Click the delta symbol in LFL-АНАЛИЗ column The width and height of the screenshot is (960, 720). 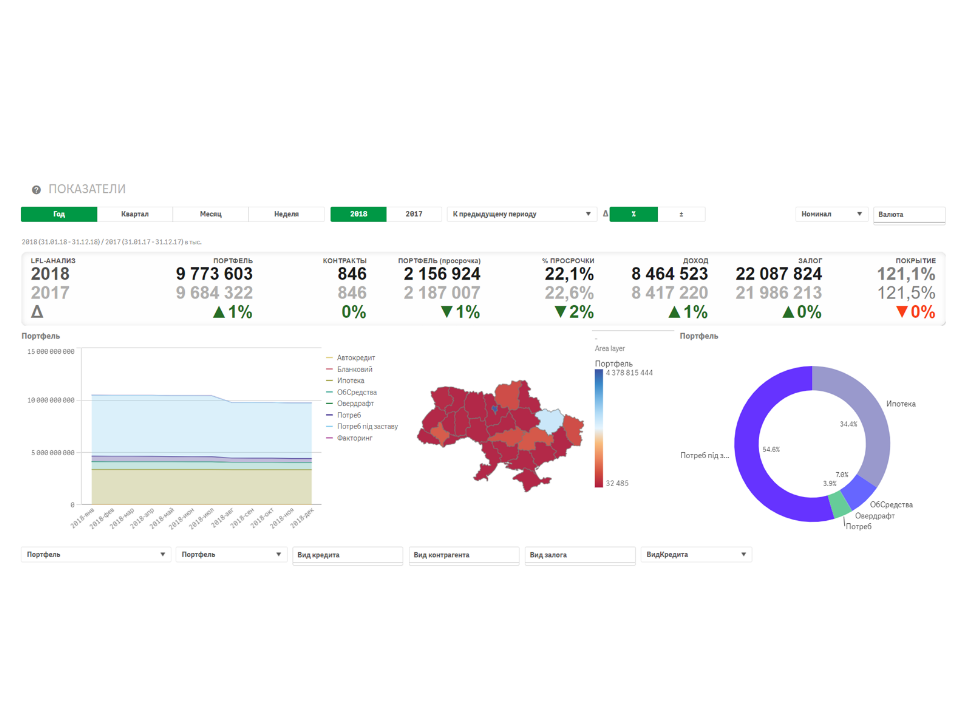[37, 312]
